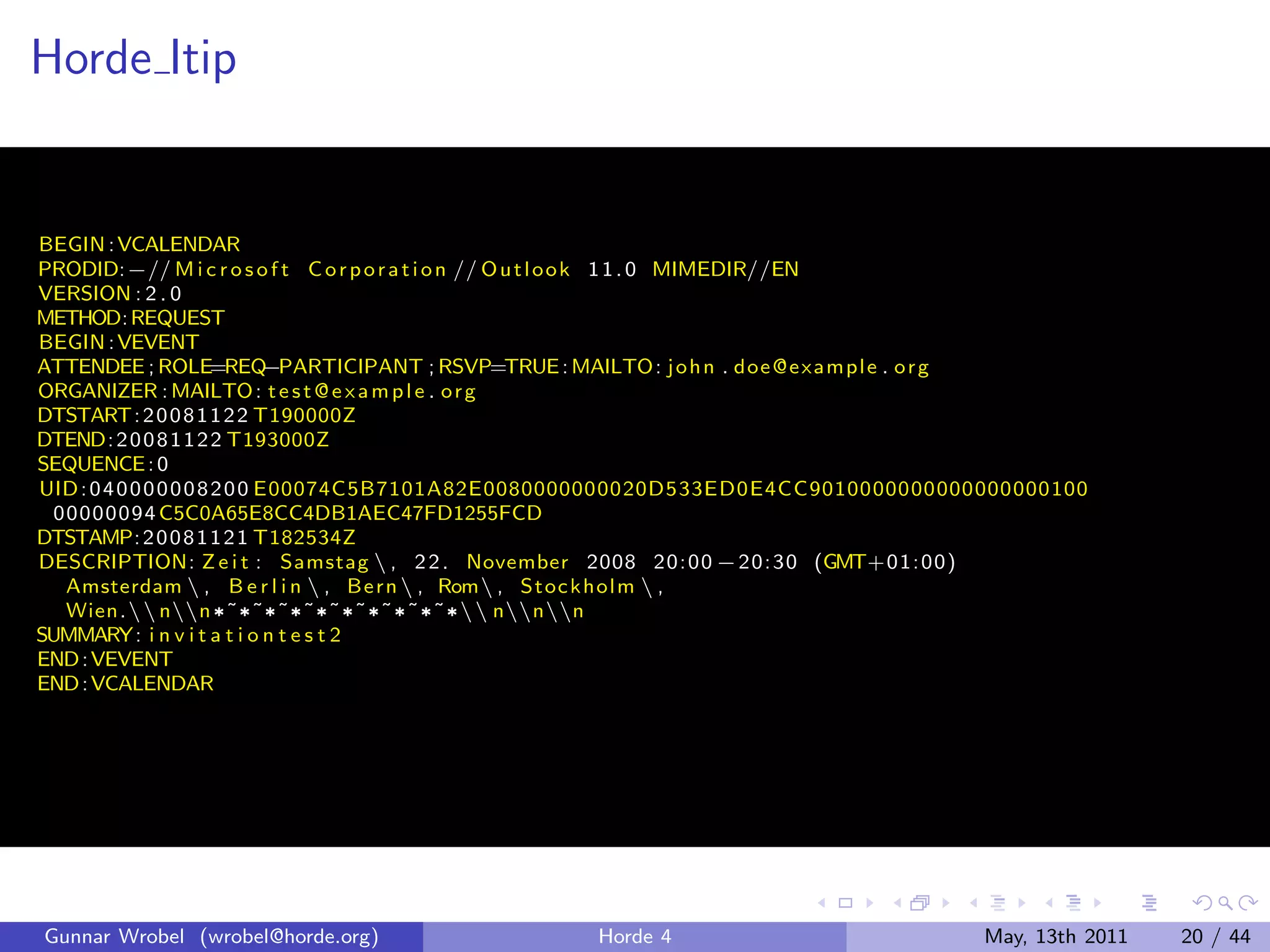Image resolution: width=1270 pixels, height=952 pixels.
Task: Click the ORGANIZER test@example.org line
Action: pyautogui.click(x=257, y=391)
